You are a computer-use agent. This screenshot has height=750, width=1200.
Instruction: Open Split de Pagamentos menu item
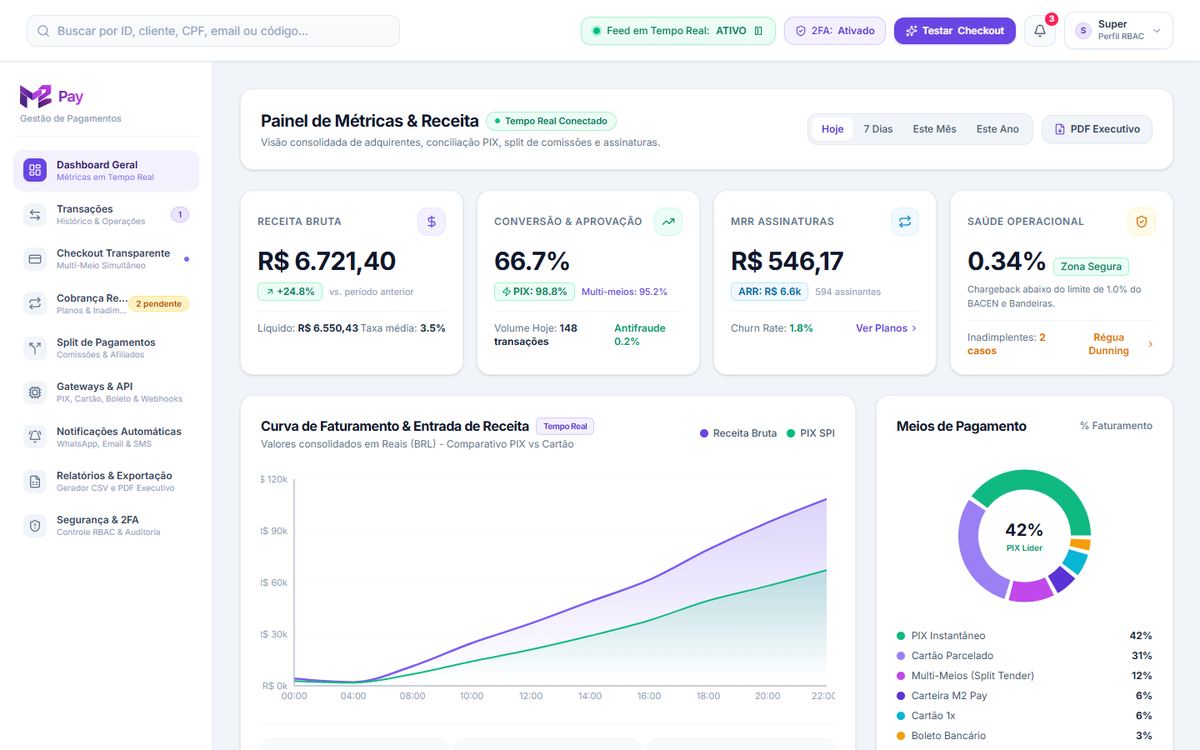pyautogui.click(x=106, y=348)
